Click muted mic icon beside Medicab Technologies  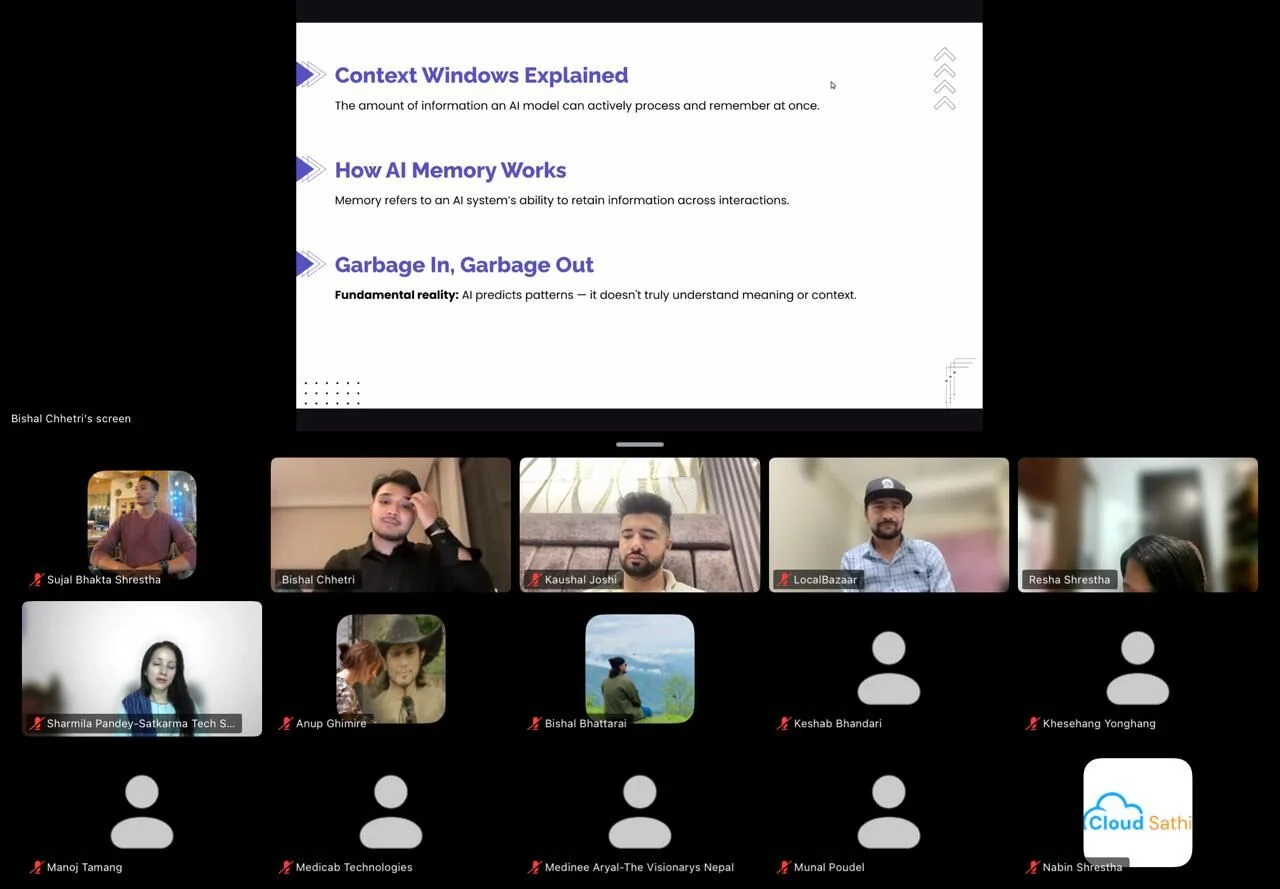(x=286, y=868)
